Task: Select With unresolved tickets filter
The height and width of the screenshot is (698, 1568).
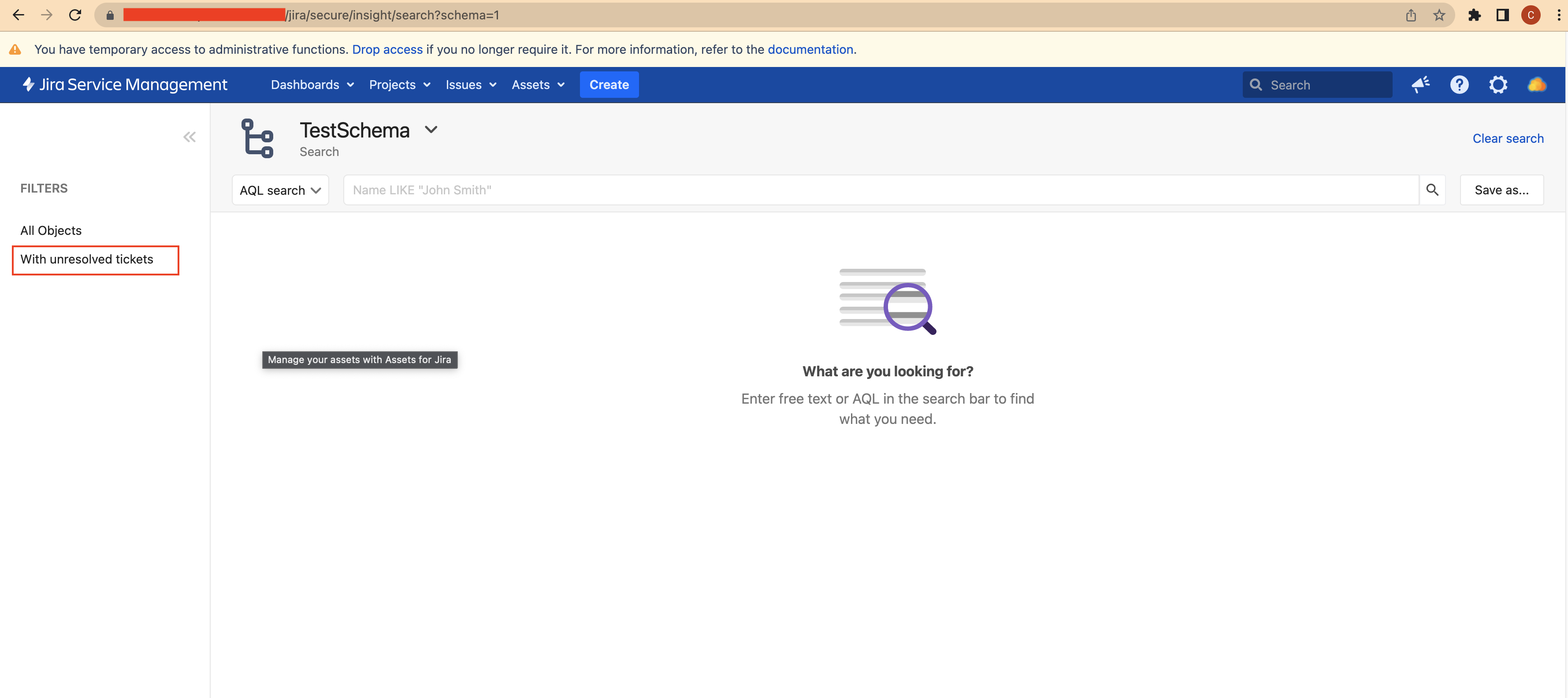Action: pyautogui.click(x=87, y=259)
